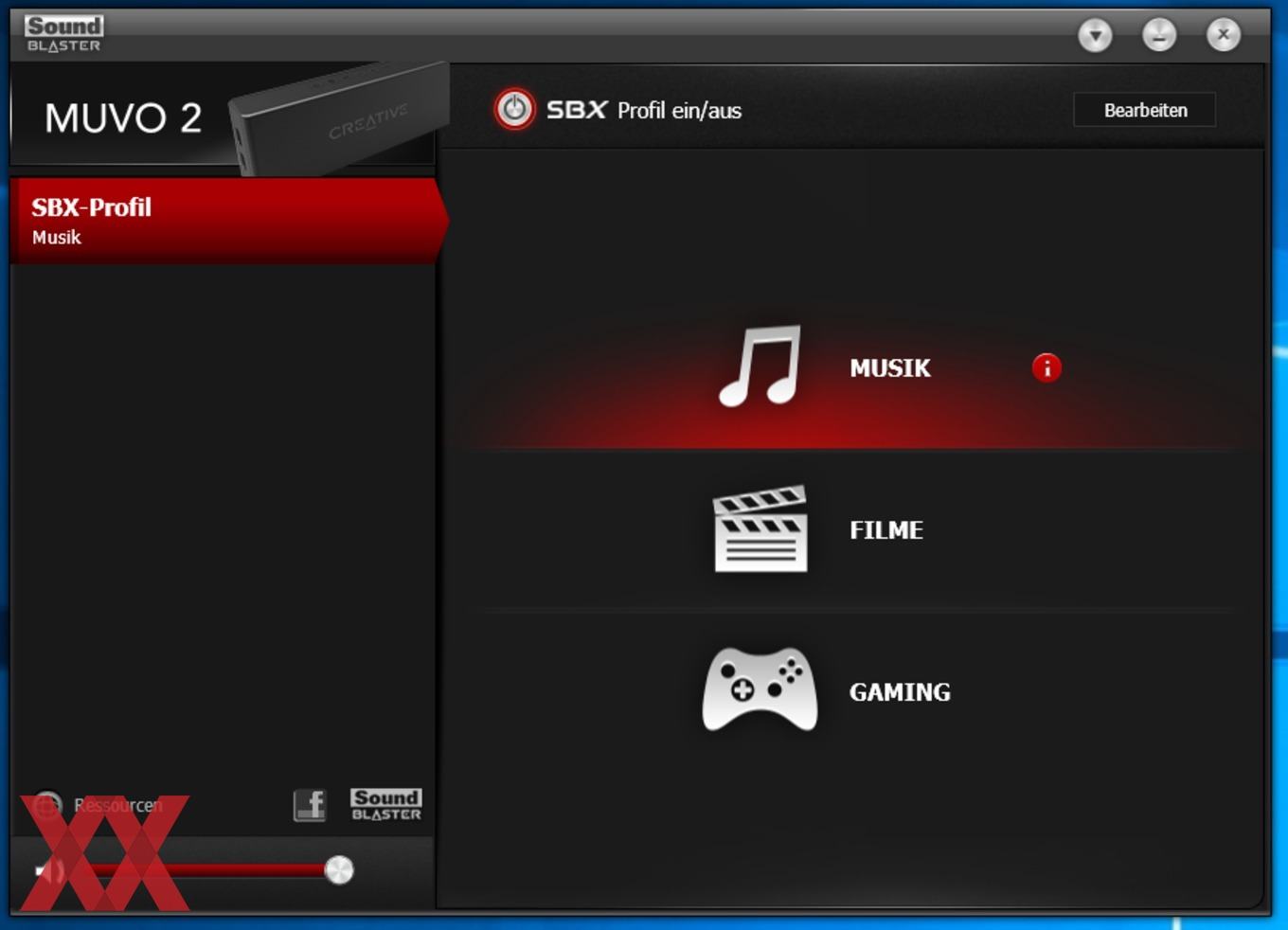Toggle the SBX profile power button
The height and width of the screenshot is (930, 1288).
514,109
